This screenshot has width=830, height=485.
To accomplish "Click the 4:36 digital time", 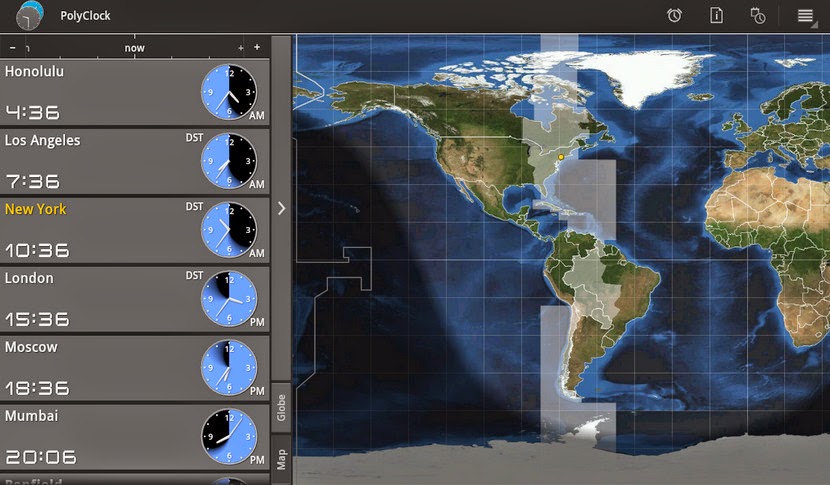I will tap(33, 112).
